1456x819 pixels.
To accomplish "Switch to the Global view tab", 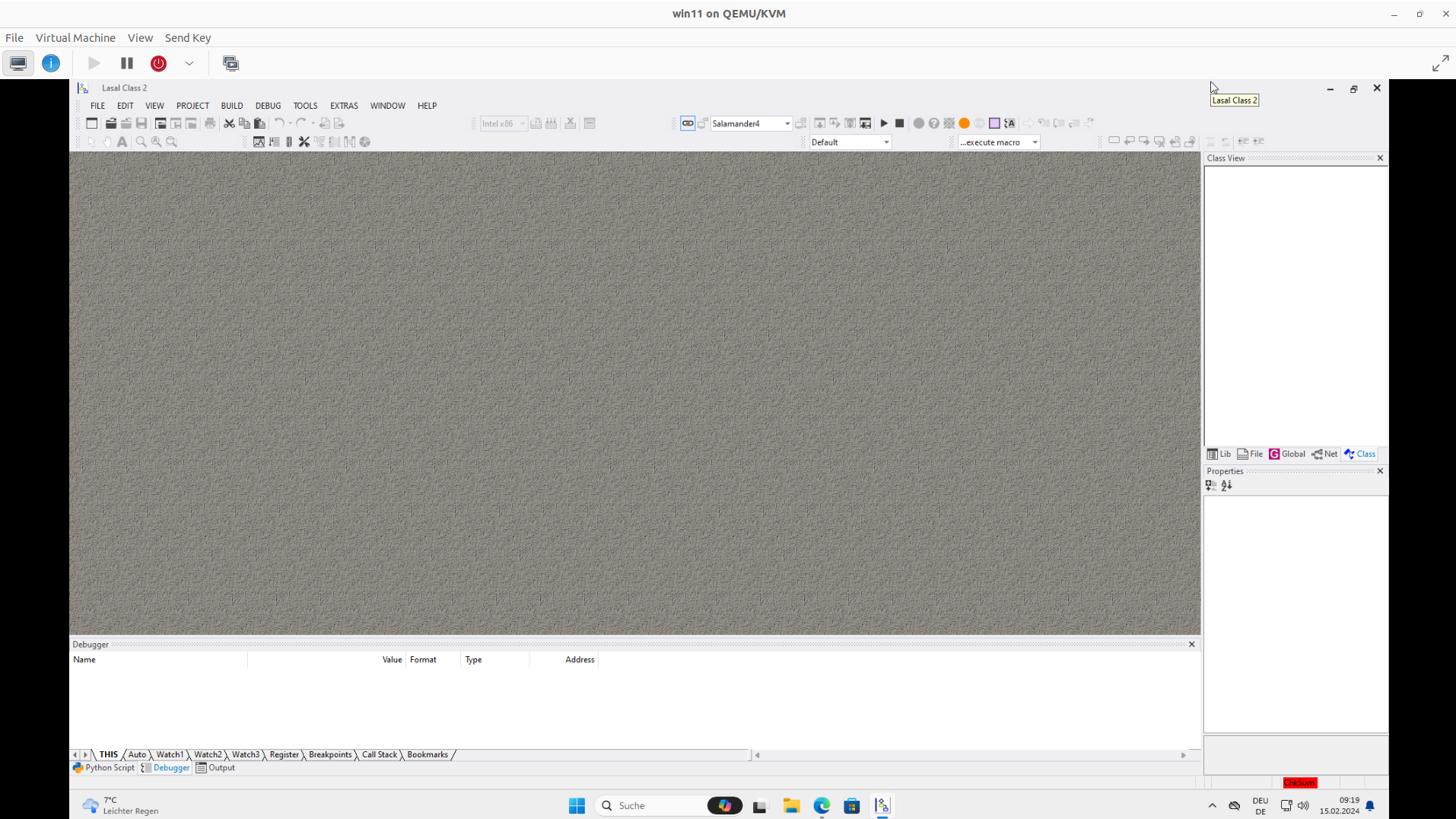I will (1287, 454).
